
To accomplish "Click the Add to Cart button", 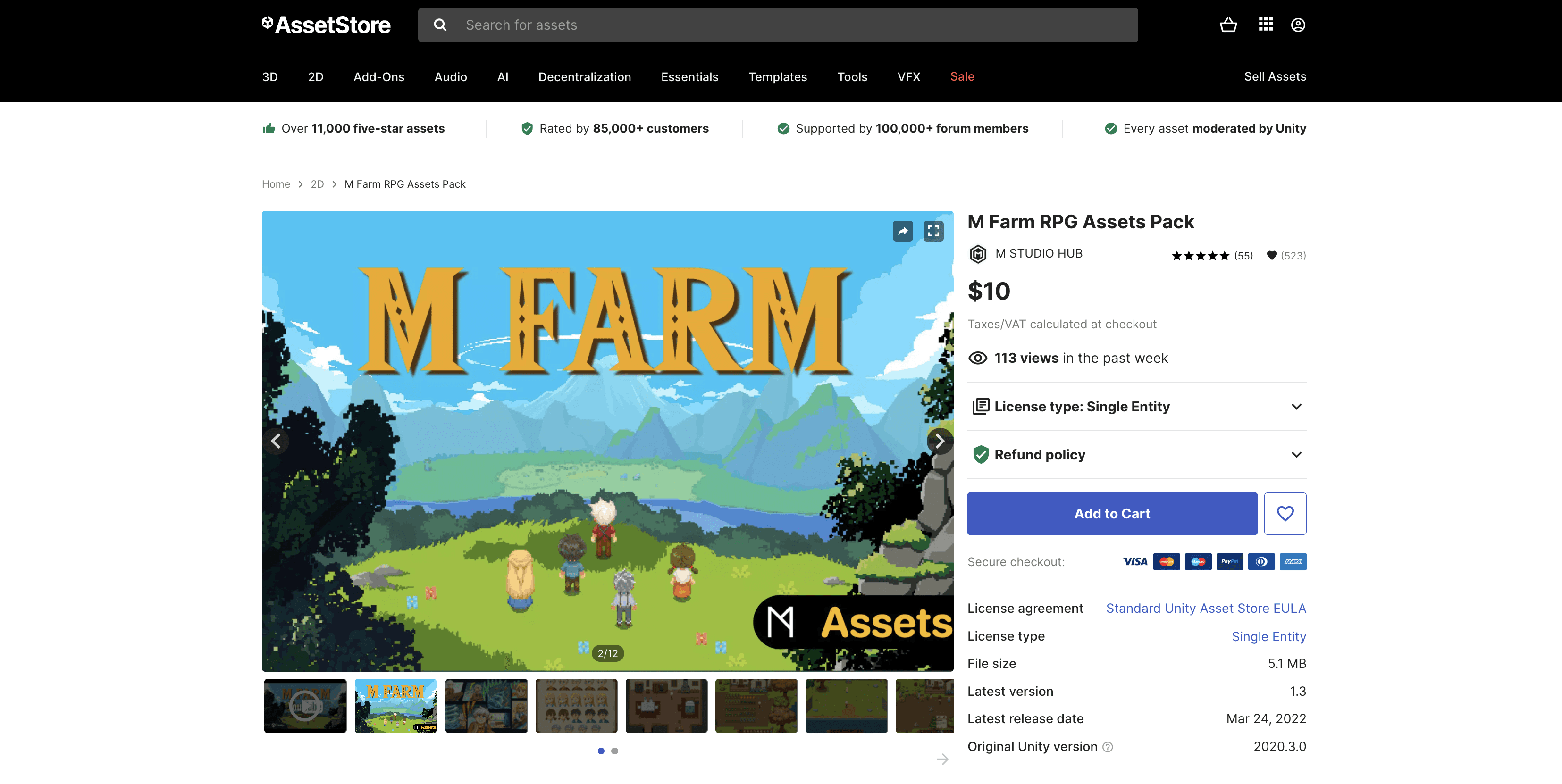I will click(x=1111, y=514).
